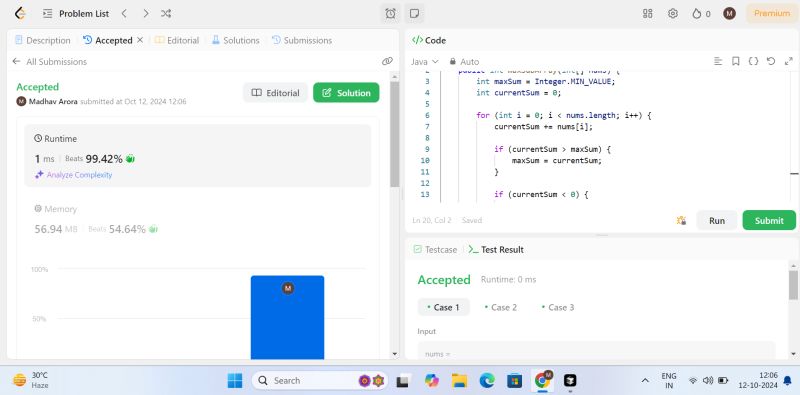Reset code to default icon
The width and height of the screenshot is (800, 395).
(x=771, y=61)
